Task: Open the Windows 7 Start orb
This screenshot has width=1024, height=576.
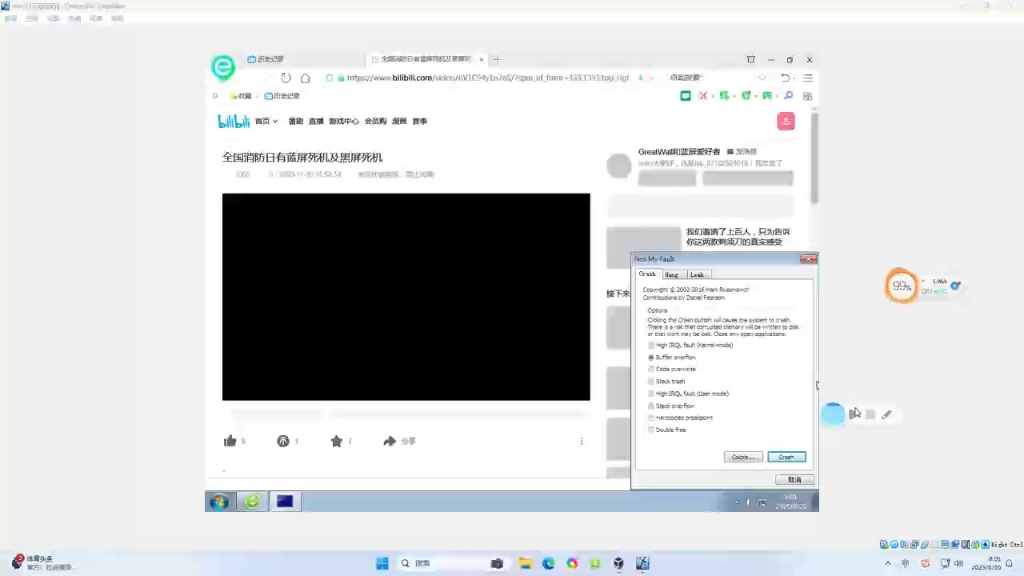Action: [219, 502]
